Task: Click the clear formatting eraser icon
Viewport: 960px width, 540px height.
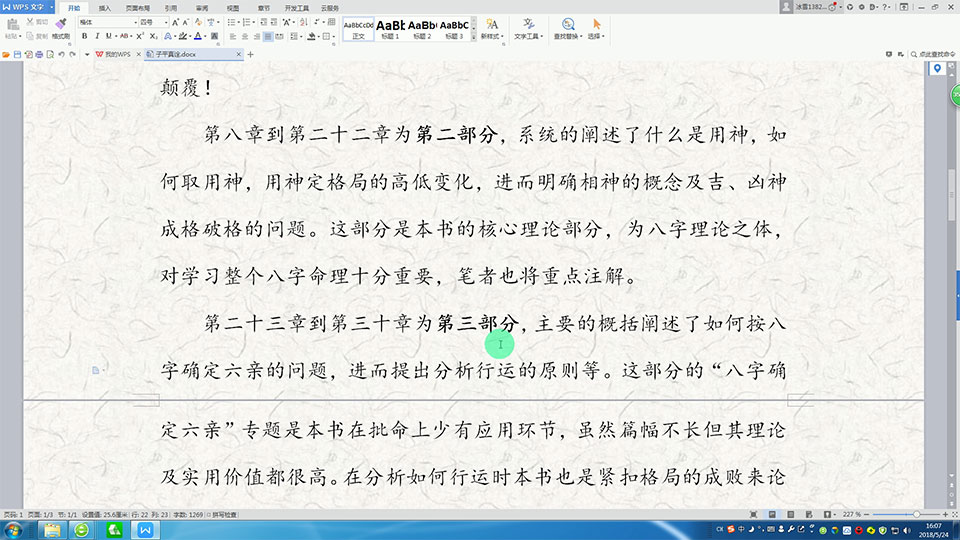Action: (x=198, y=22)
